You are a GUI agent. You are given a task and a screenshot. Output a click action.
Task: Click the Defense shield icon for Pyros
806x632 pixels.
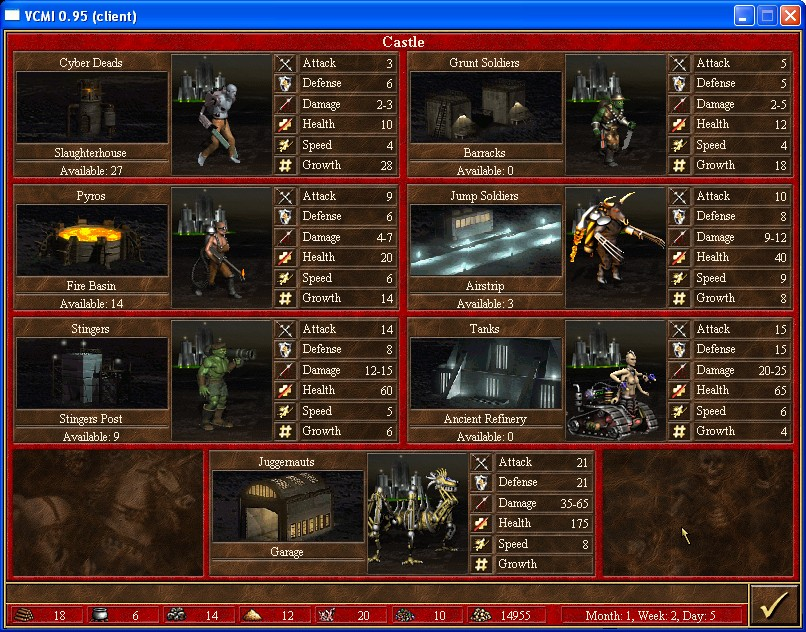[x=285, y=216]
